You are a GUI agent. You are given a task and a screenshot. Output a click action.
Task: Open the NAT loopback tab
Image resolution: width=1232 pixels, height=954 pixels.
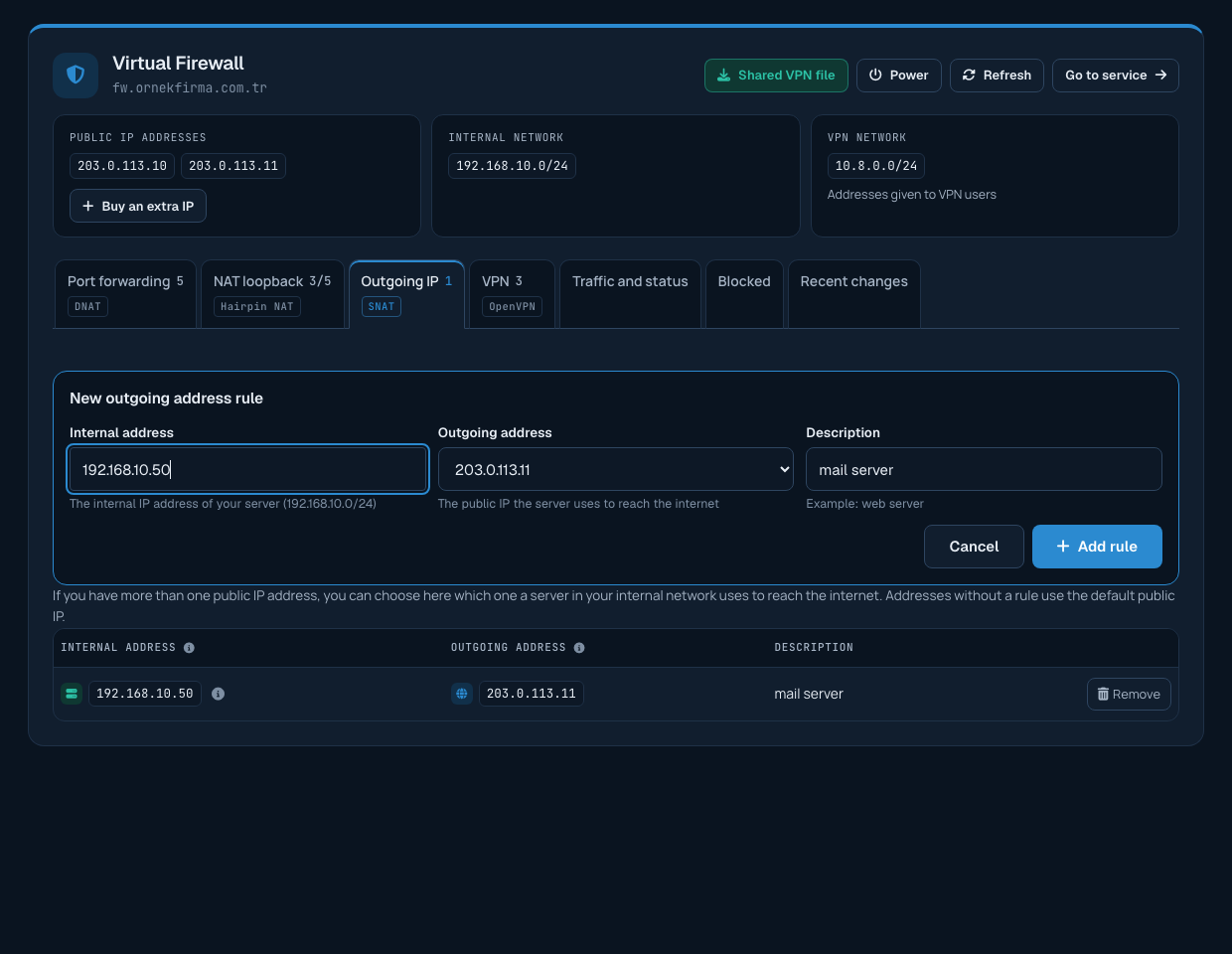click(272, 294)
